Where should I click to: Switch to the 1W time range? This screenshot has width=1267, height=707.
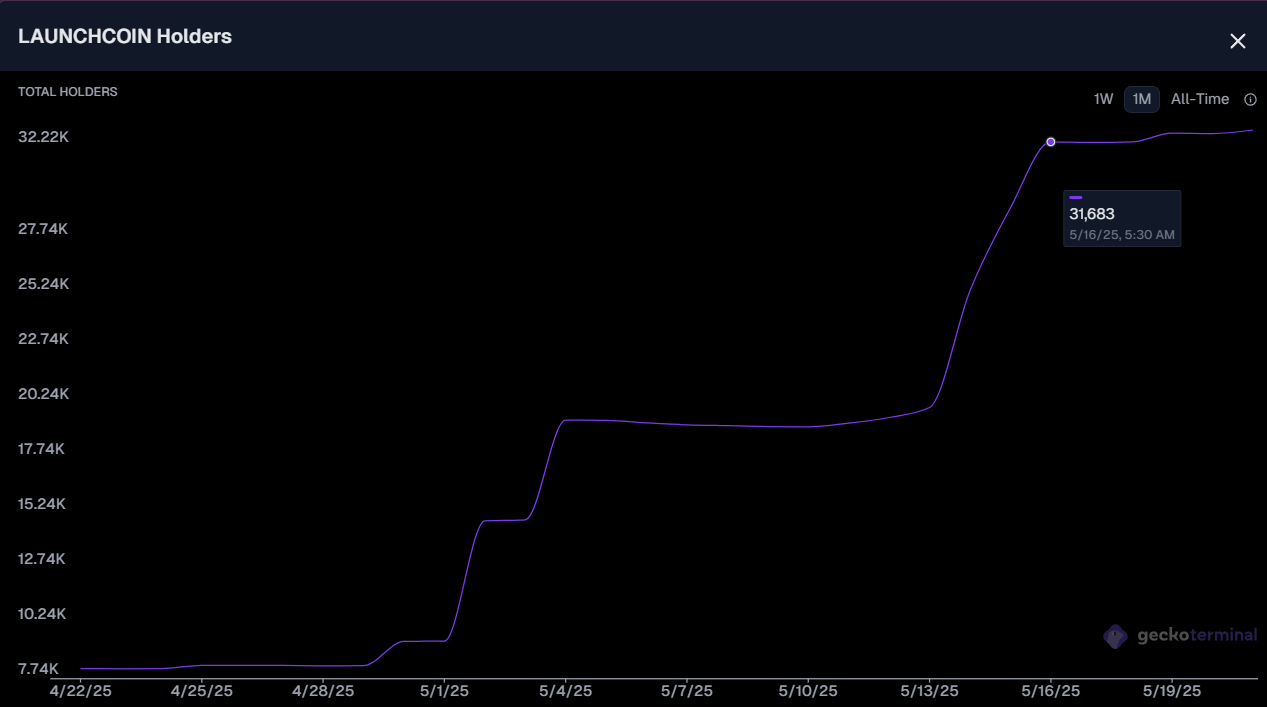pyautogui.click(x=1103, y=99)
